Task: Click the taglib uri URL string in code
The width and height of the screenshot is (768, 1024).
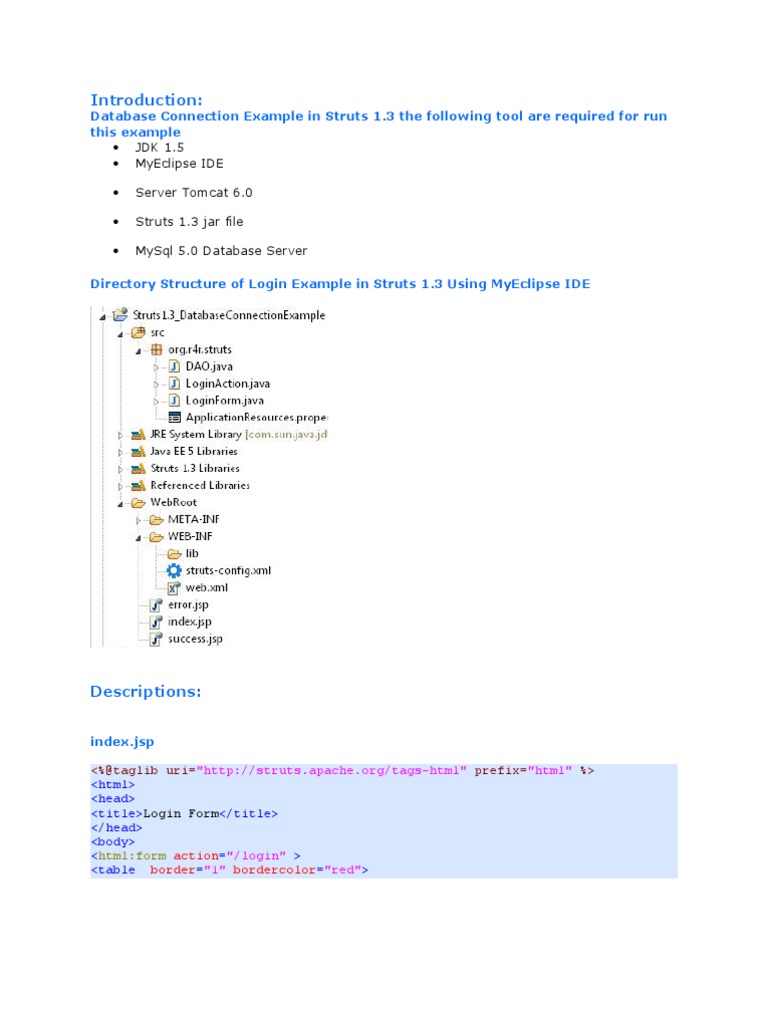Action: tap(332, 771)
